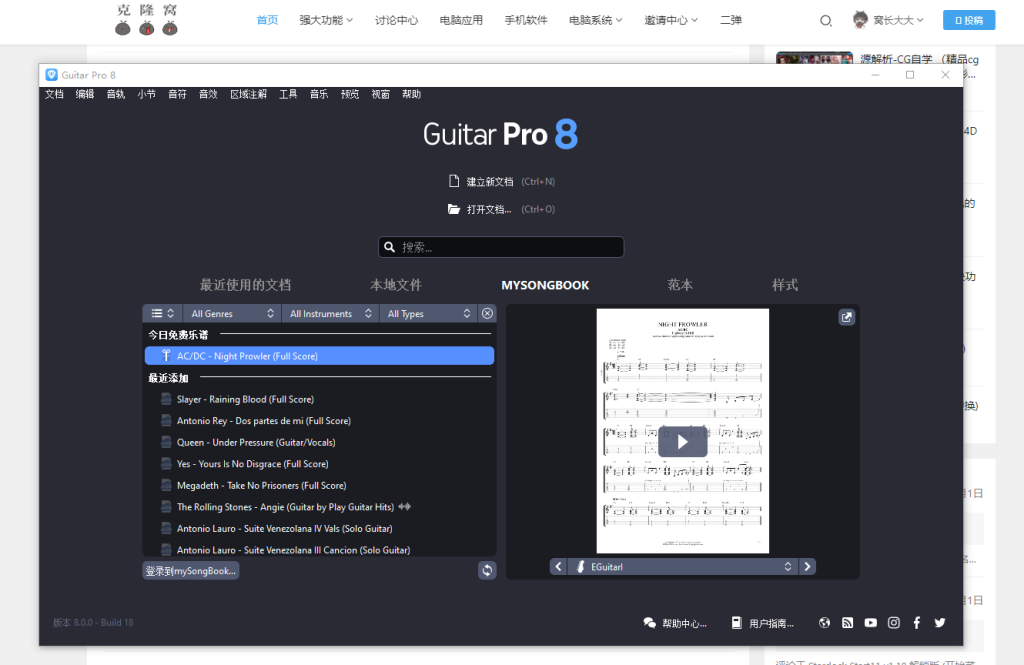This screenshot has width=1024, height=665.
Task: Click 讨论中心 in the website navigation
Action: [396, 20]
